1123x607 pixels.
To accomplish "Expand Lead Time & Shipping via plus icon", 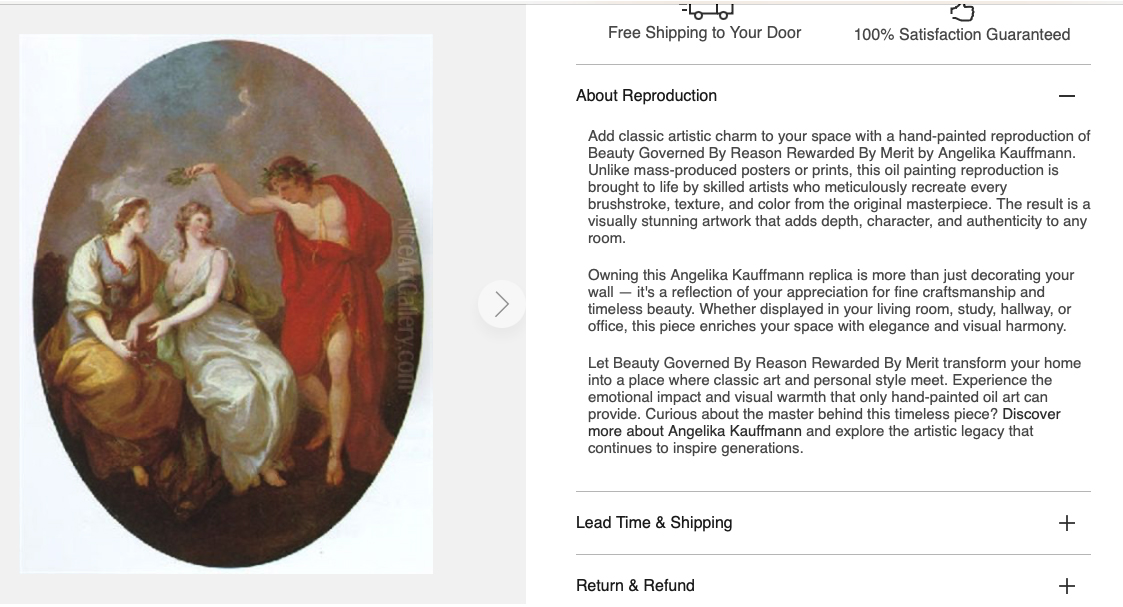I will click(x=1066, y=523).
